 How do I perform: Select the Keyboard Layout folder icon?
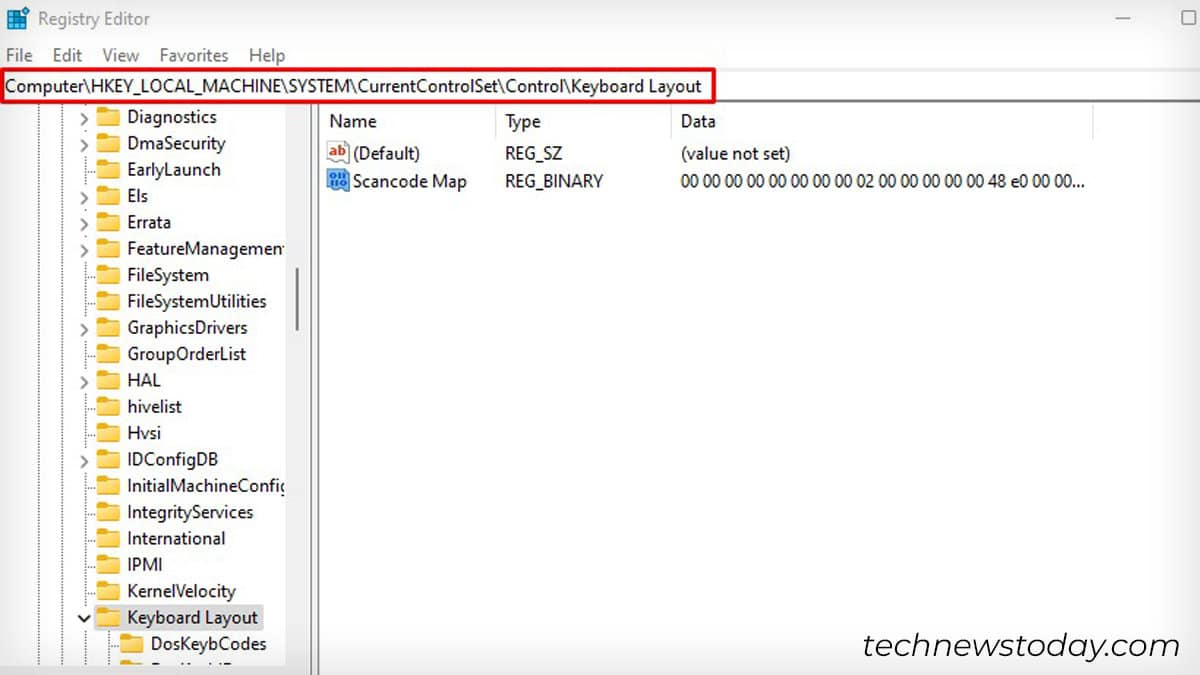(x=108, y=617)
